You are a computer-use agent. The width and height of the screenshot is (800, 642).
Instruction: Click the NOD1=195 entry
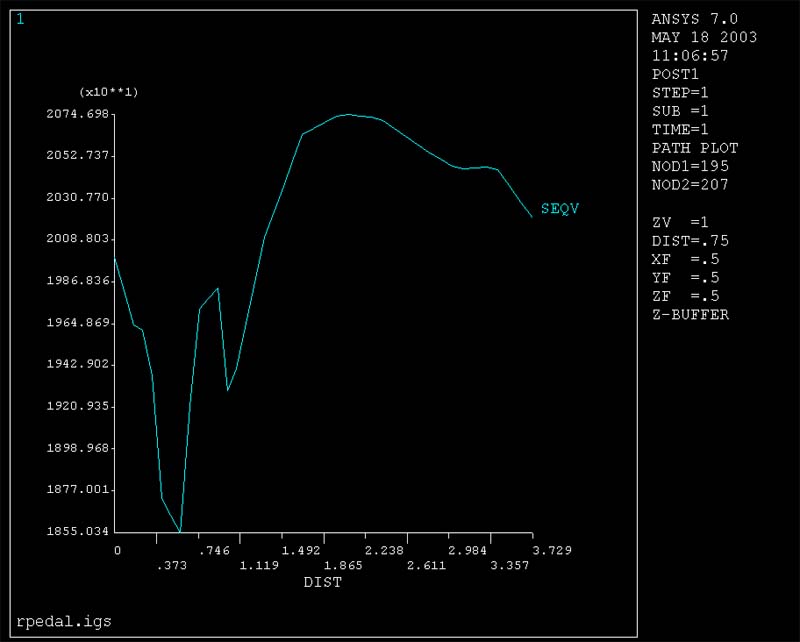pos(690,166)
